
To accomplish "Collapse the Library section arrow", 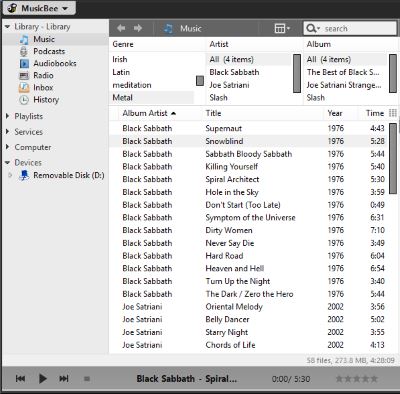I will point(7,27).
